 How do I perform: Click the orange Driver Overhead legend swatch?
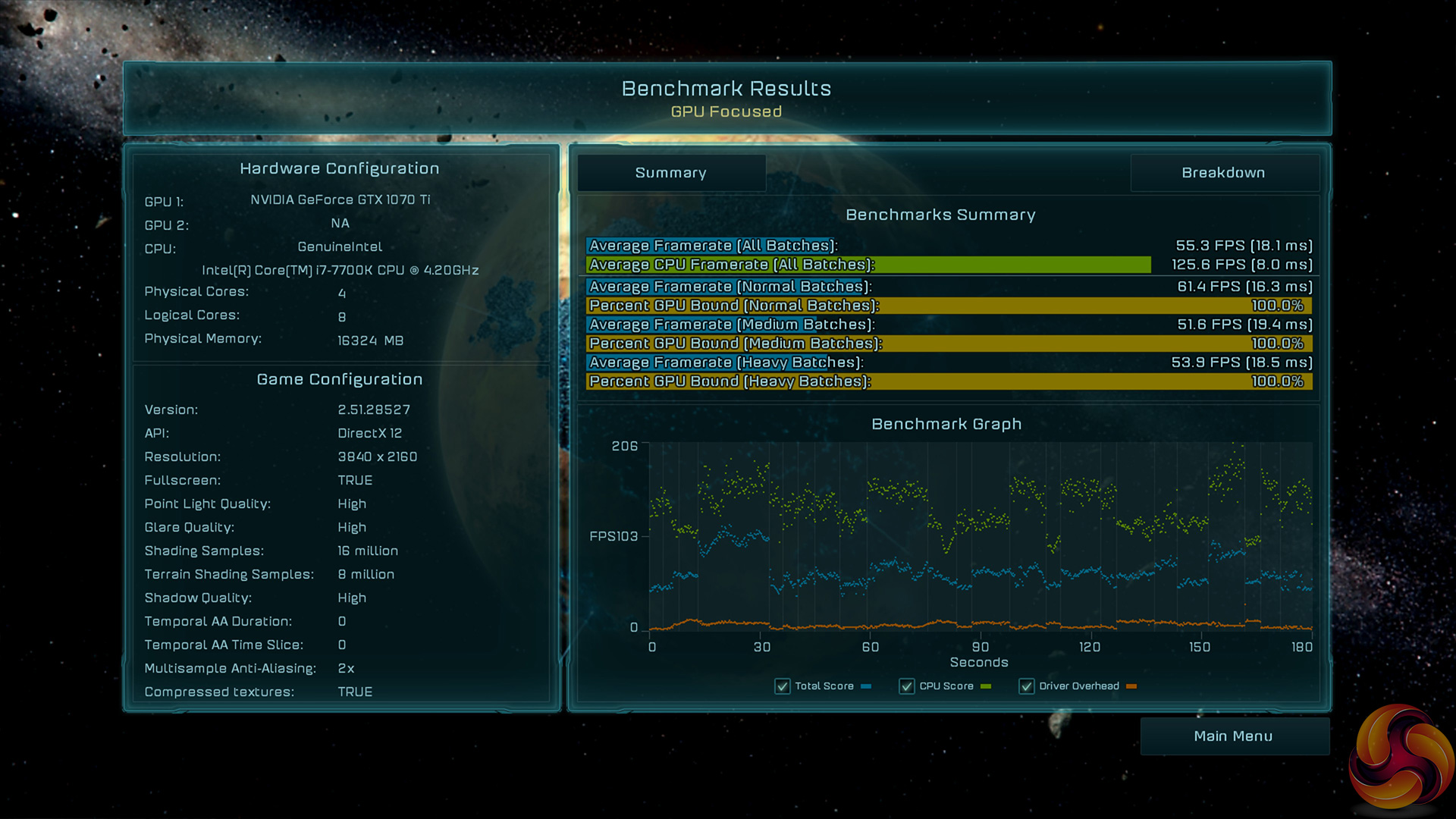1131,686
